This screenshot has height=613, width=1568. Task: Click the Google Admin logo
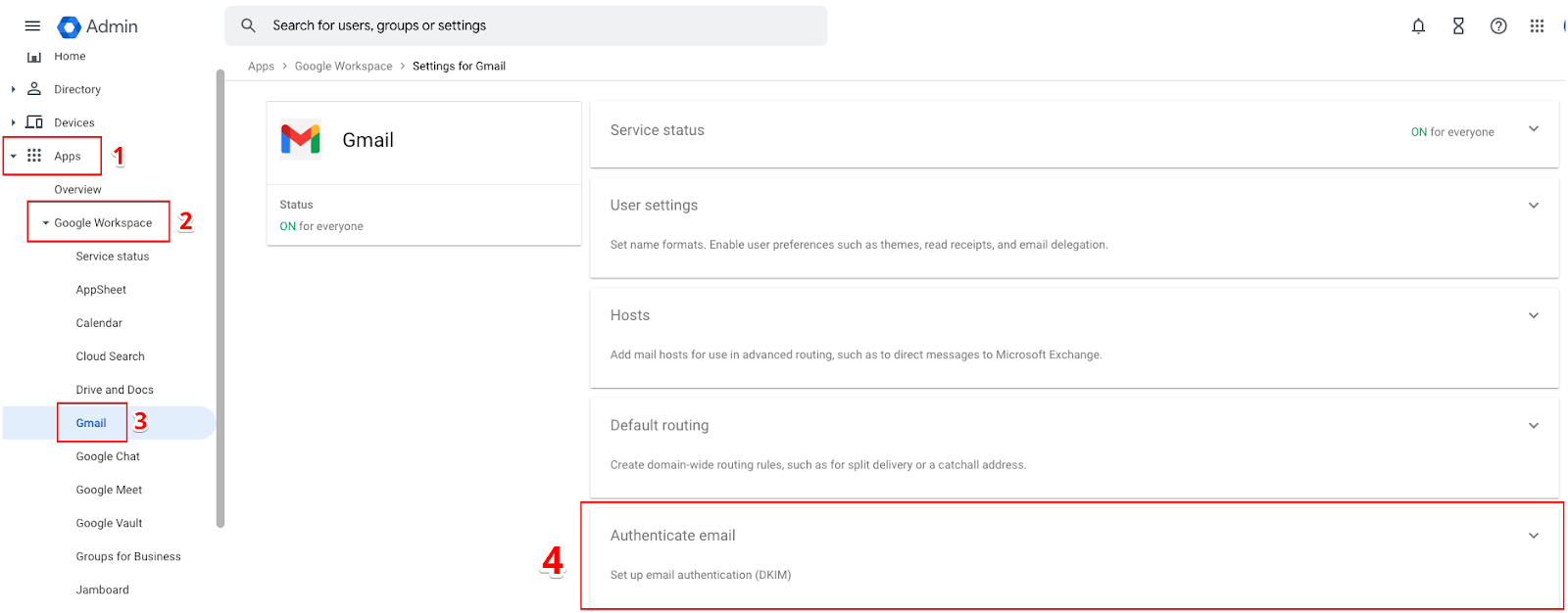[x=70, y=26]
